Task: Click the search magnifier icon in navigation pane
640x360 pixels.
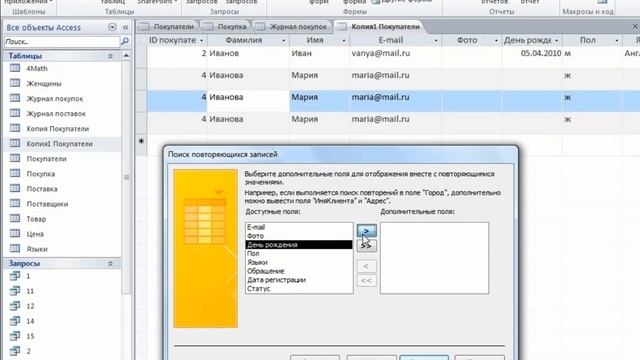Action: click(x=125, y=41)
